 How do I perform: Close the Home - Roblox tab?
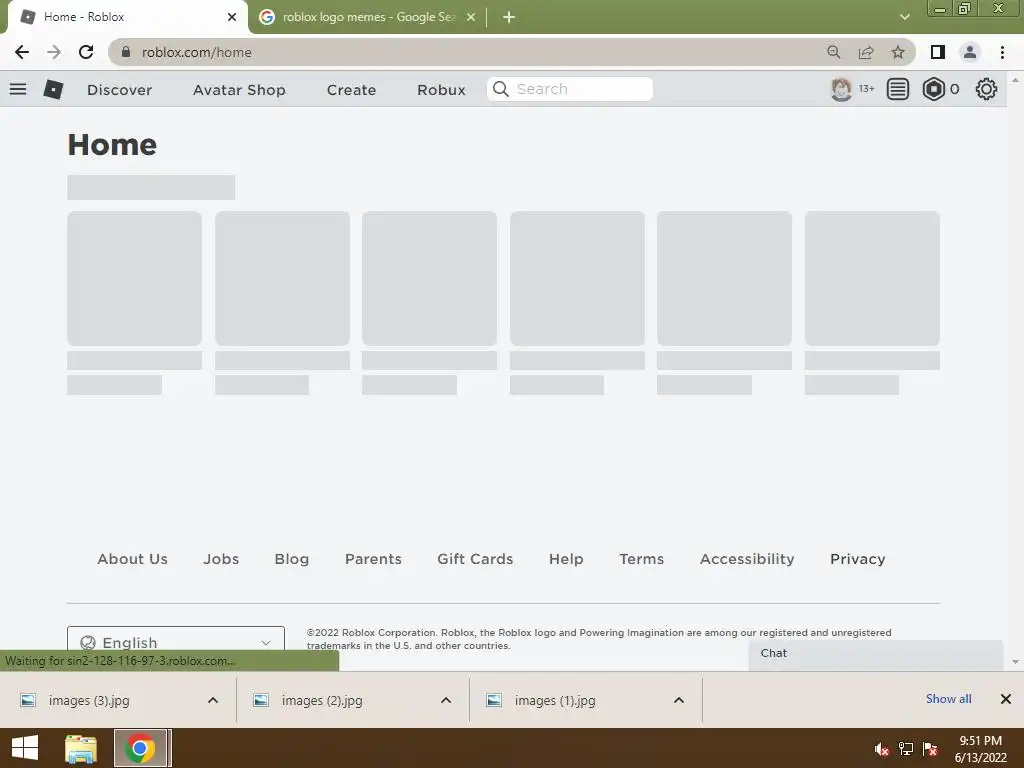pos(232,17)
